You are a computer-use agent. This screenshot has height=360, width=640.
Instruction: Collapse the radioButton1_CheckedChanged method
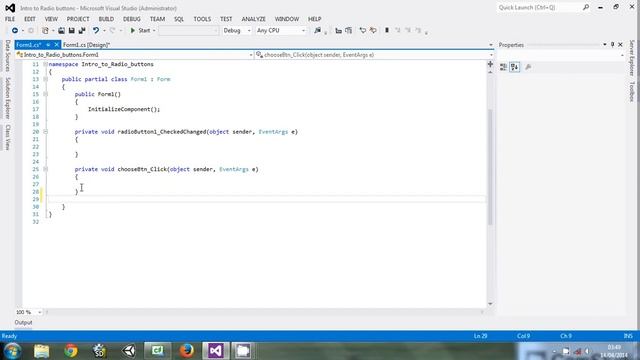click(x=45, y=132)
